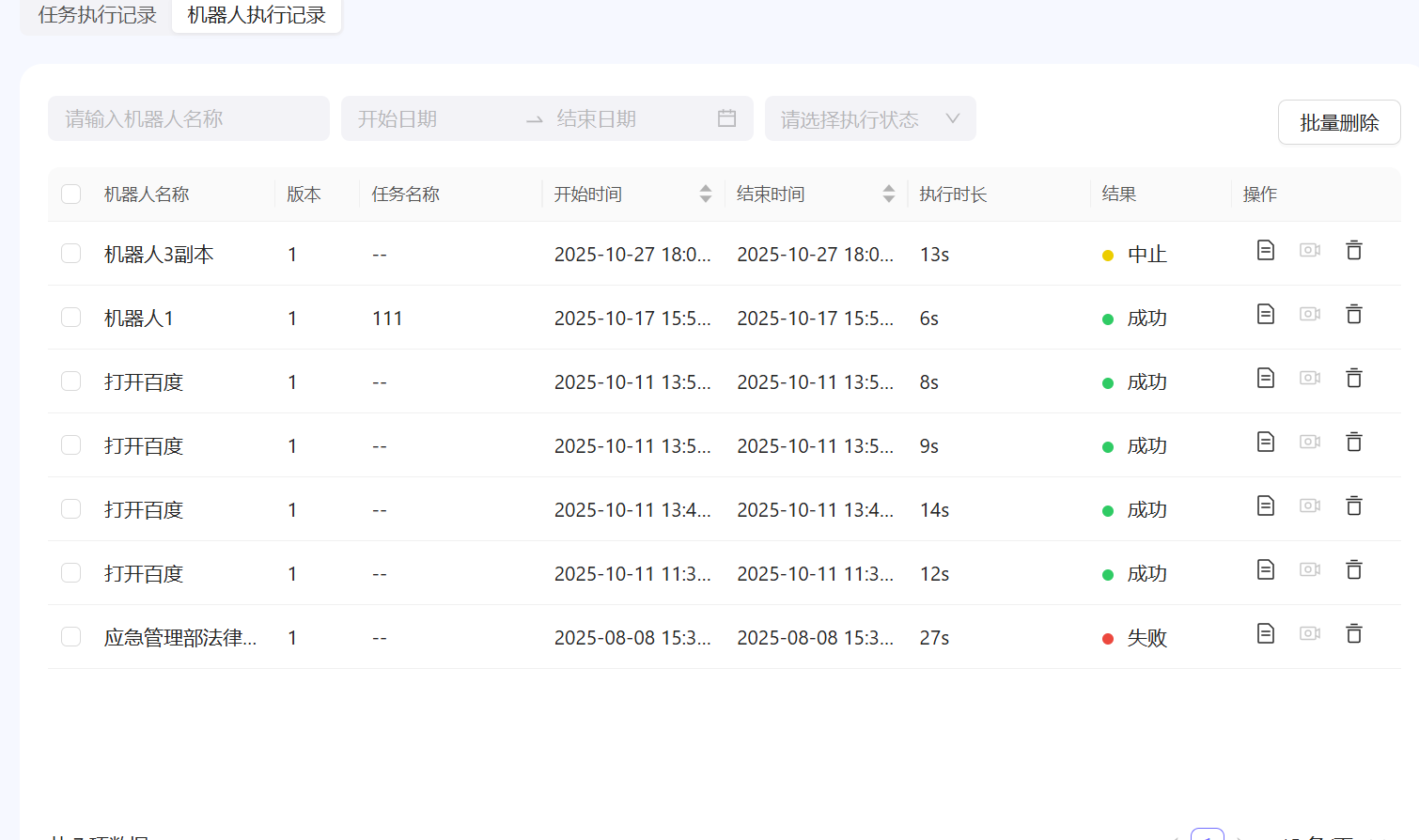
Task: Open log for 机器人3副本 record
Action: click(x=1265, y=250)
